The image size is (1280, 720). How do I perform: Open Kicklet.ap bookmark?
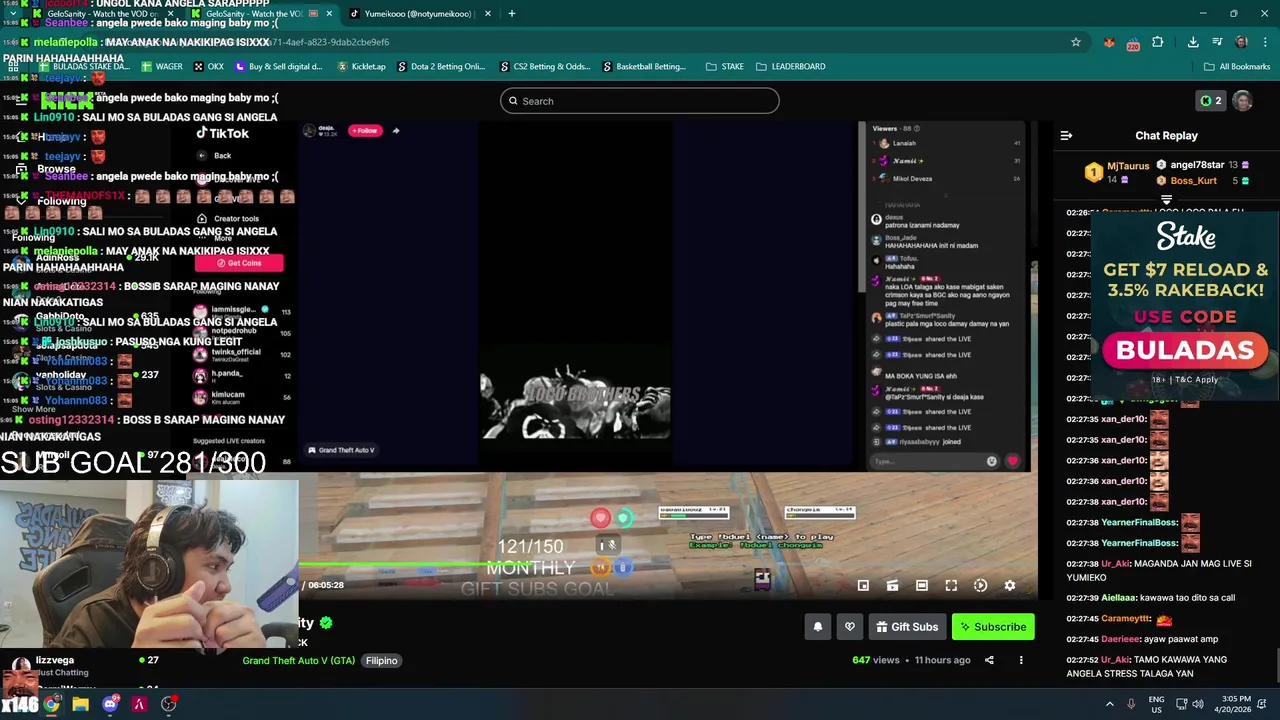click(362, 67)
